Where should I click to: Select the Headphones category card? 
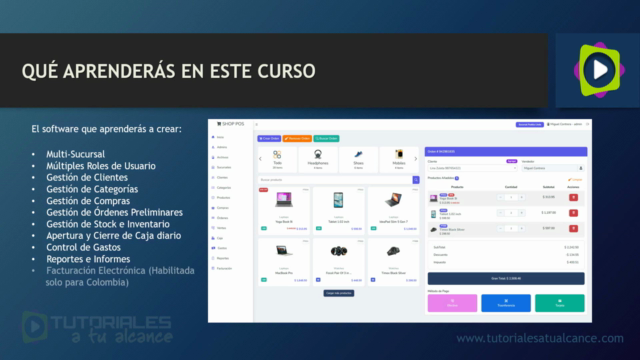tap(318, 160)
